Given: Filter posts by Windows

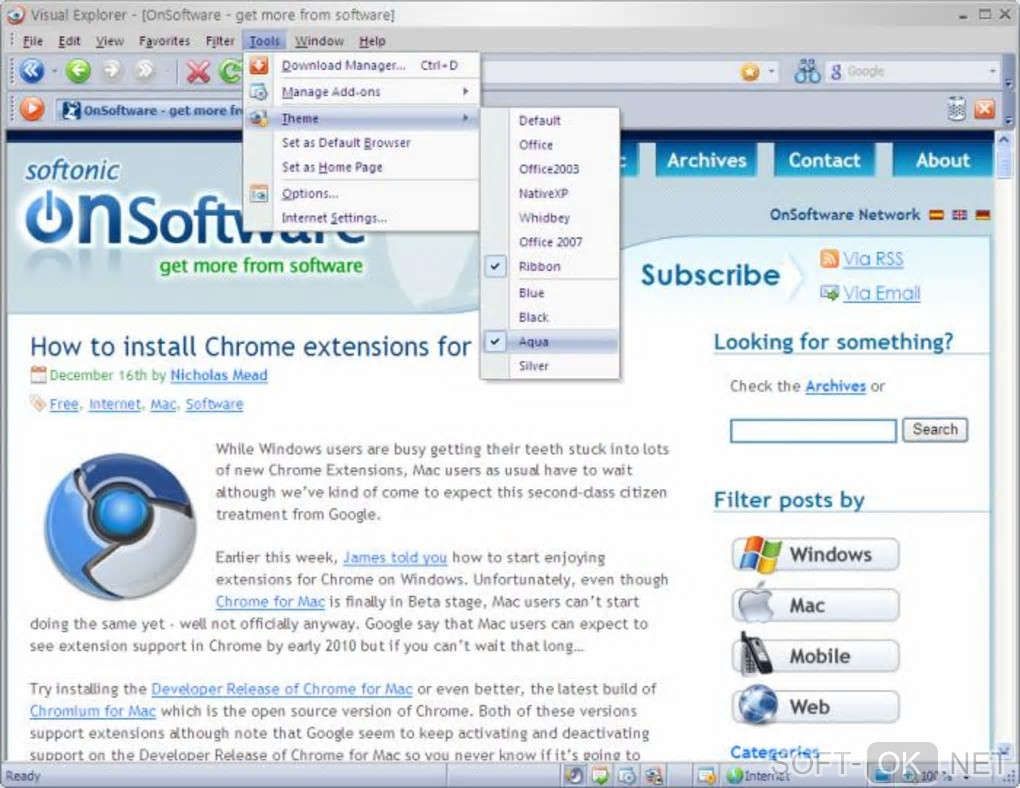Looking at the screenshot, I should tap(816, 554).
